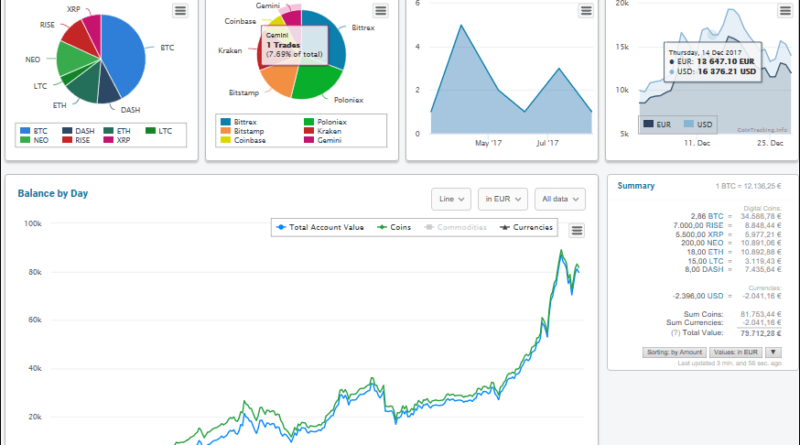Toggle EUR series in price chart legend
Viewport: 800px width, 445px height.
coord(657,125)
